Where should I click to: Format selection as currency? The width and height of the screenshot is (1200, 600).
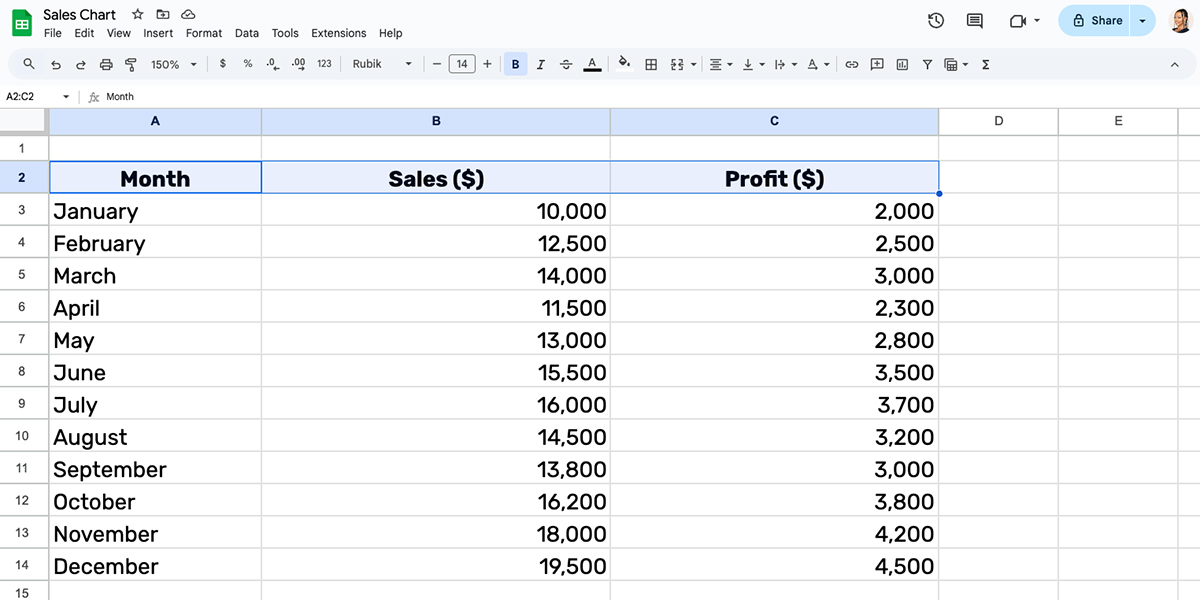point(221,63)
